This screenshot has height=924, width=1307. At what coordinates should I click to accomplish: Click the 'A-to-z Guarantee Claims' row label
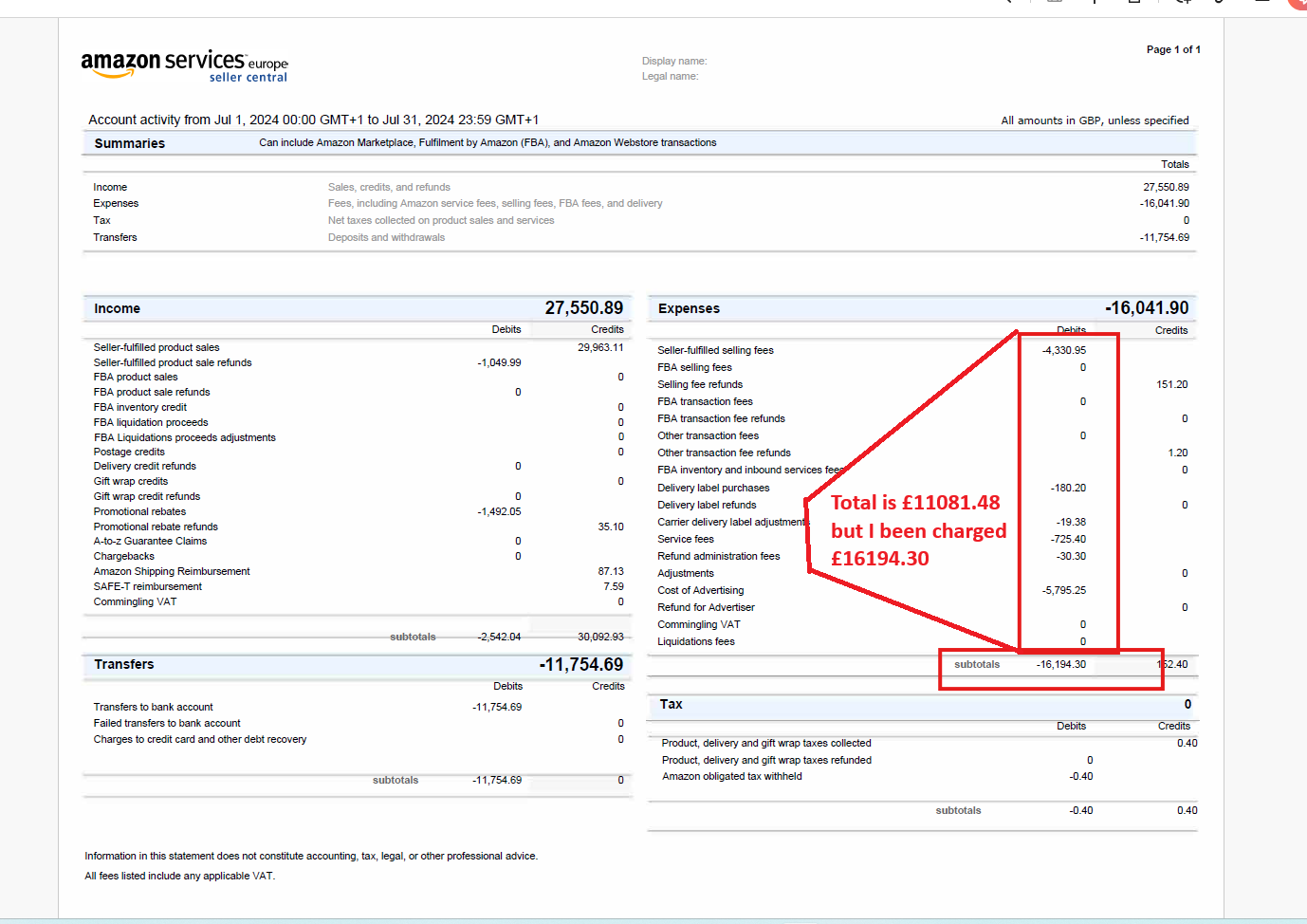click(150, 541)
